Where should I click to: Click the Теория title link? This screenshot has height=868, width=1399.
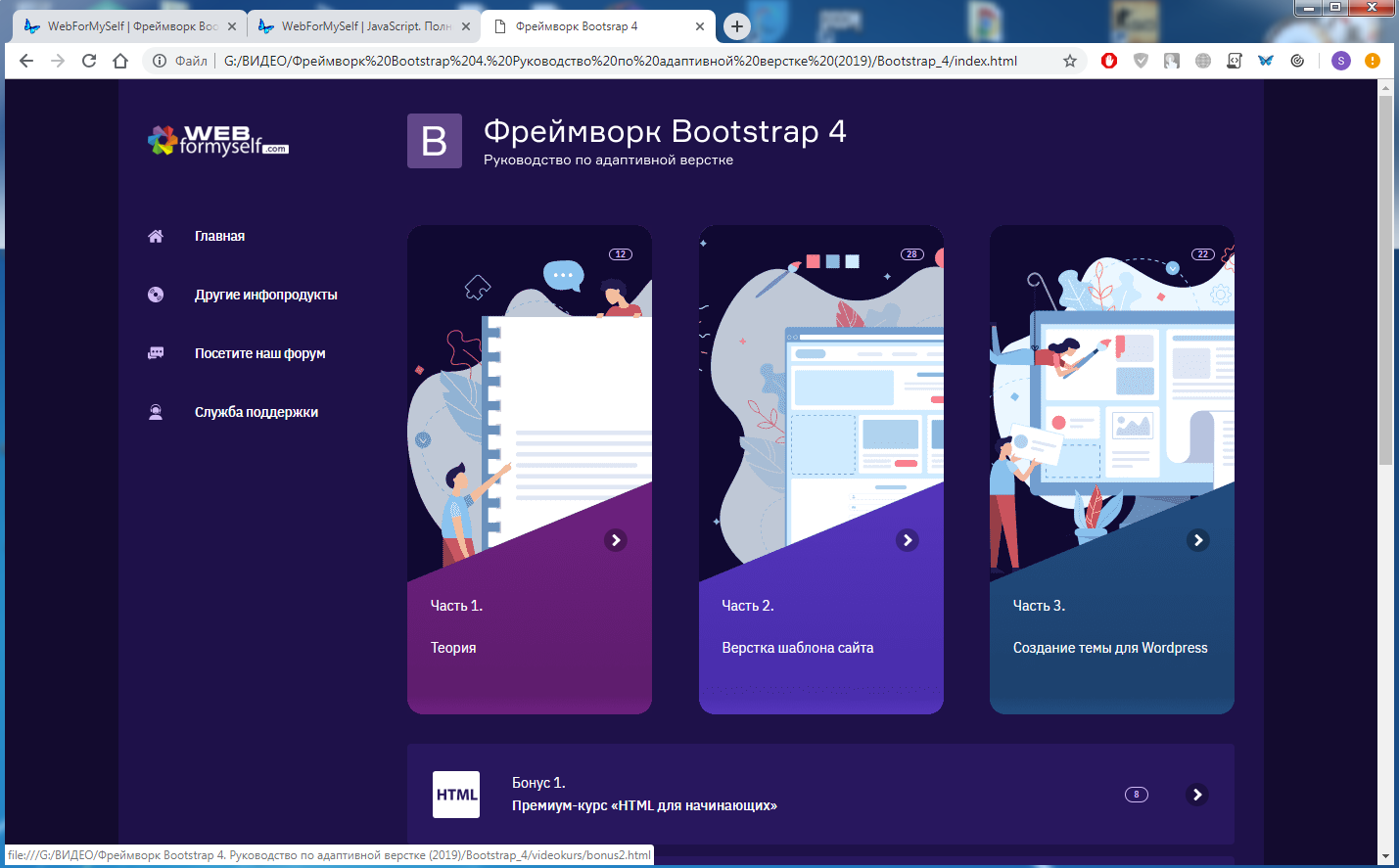point(453,648)
